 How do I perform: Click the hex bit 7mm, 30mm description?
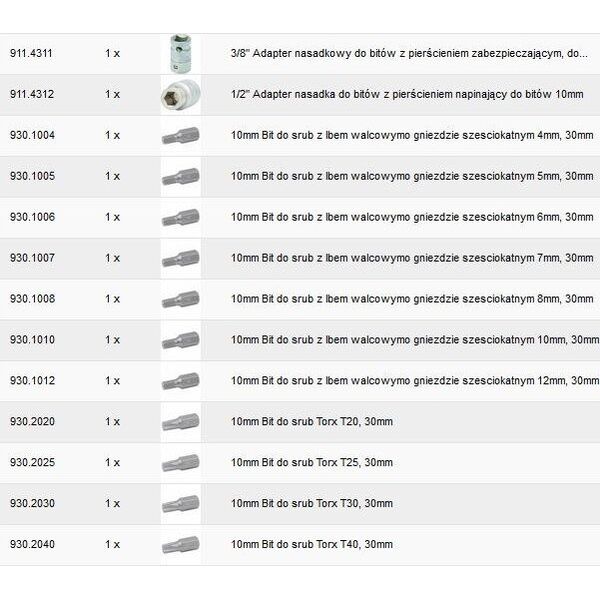(x=412, y=258)
